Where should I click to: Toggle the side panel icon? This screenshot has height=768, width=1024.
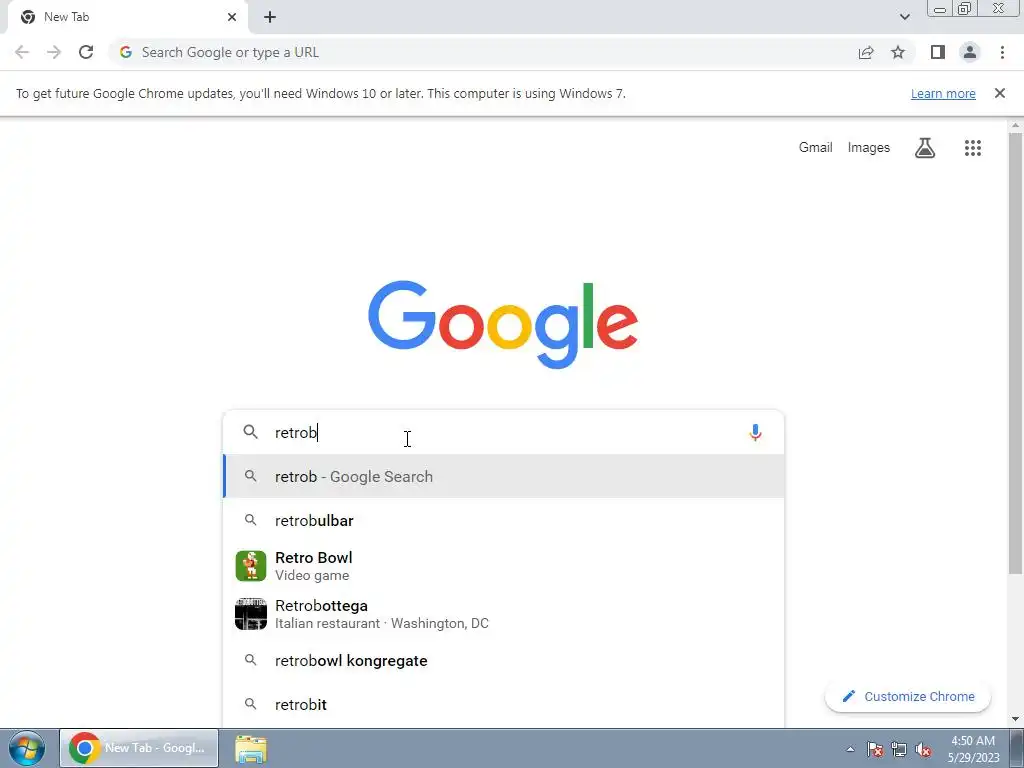coord(938,52)
